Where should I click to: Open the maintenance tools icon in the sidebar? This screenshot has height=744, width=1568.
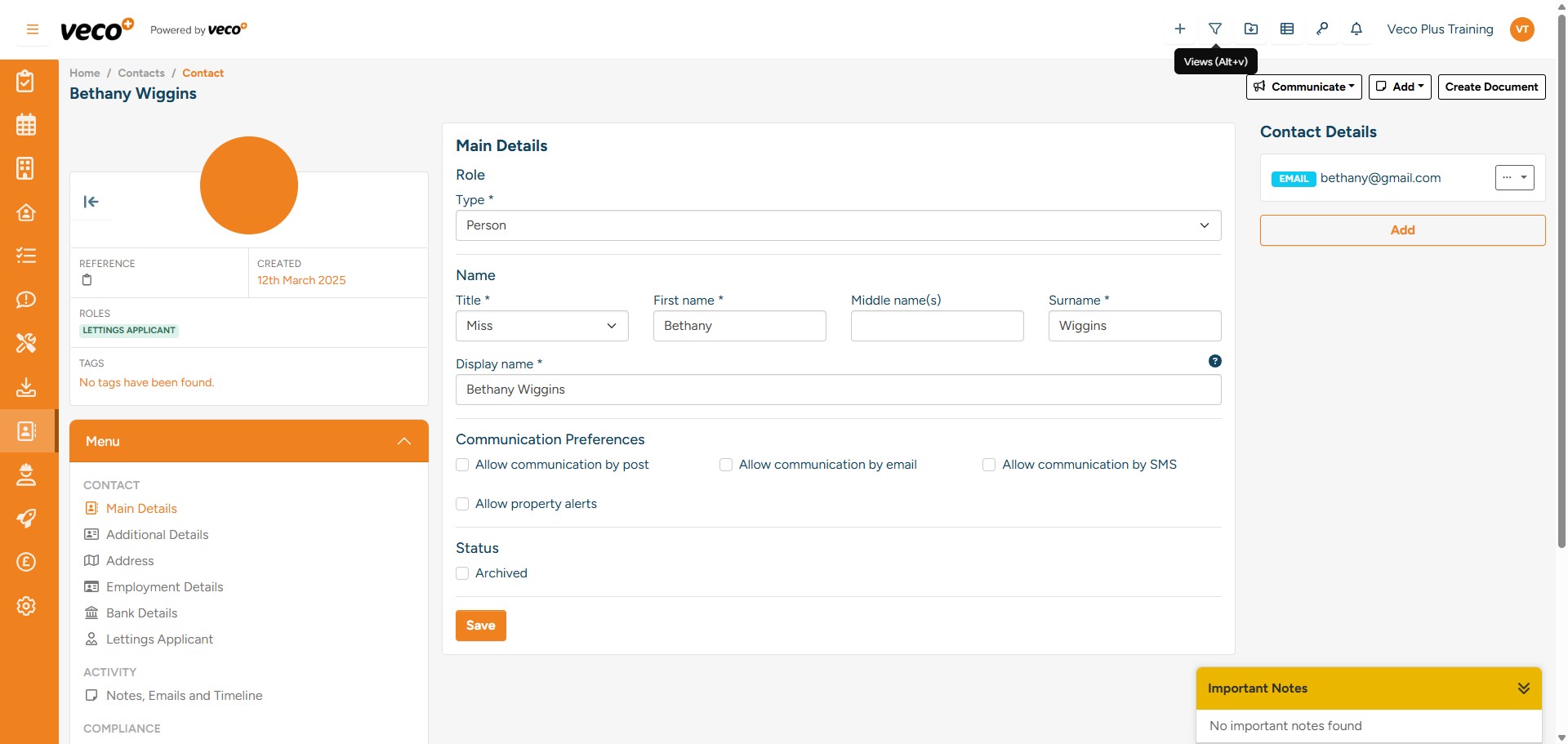26,343
